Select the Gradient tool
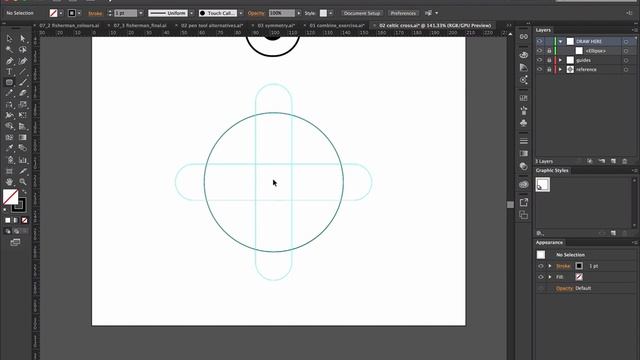The height and width of the screenshot is (360, 640). [x=23, y=138]
